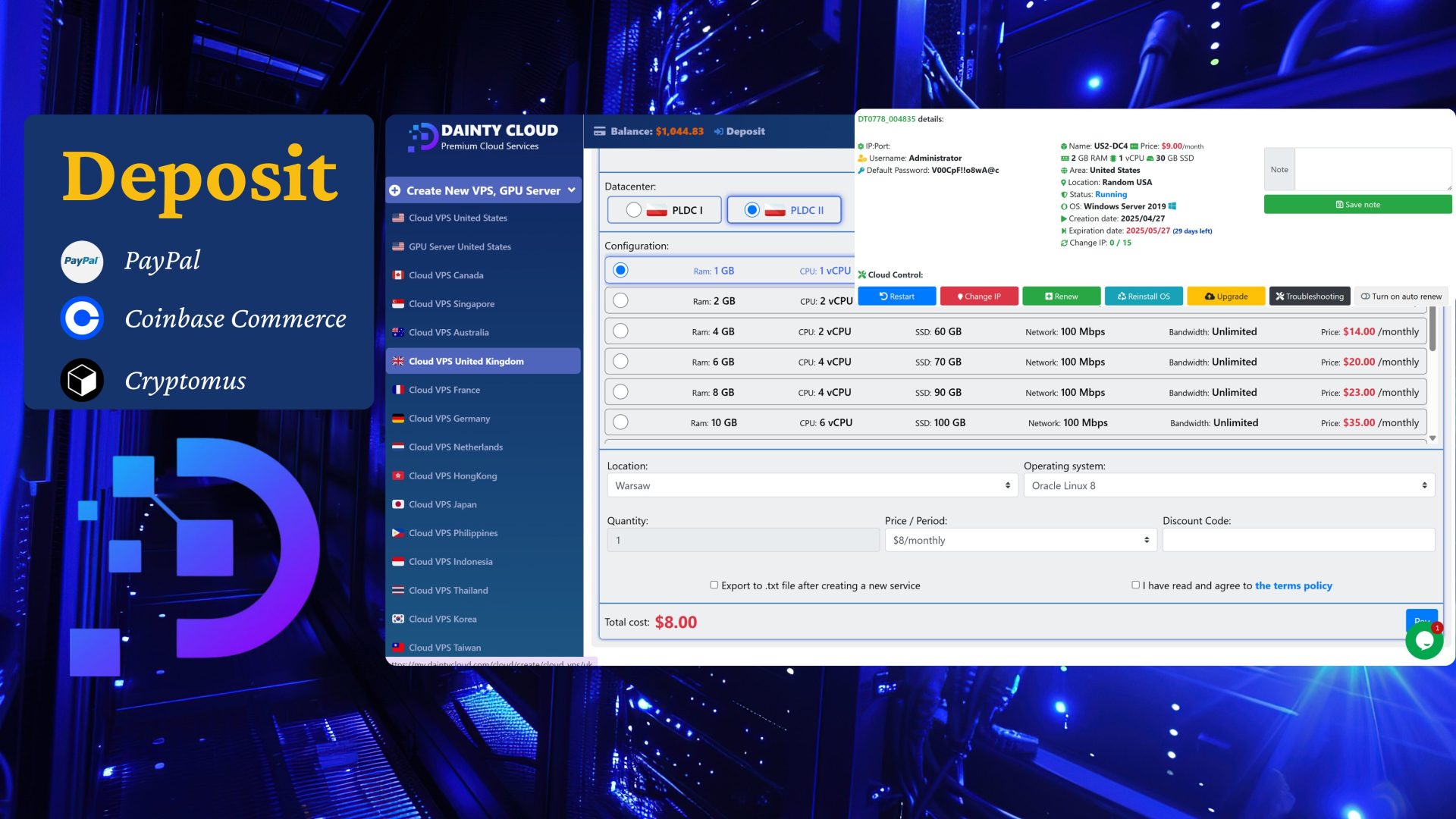Select the PLDC II datacenter radio
The width and height of the screenshot is (1456, 819).
pyautogui.click(x=752, y=210)
